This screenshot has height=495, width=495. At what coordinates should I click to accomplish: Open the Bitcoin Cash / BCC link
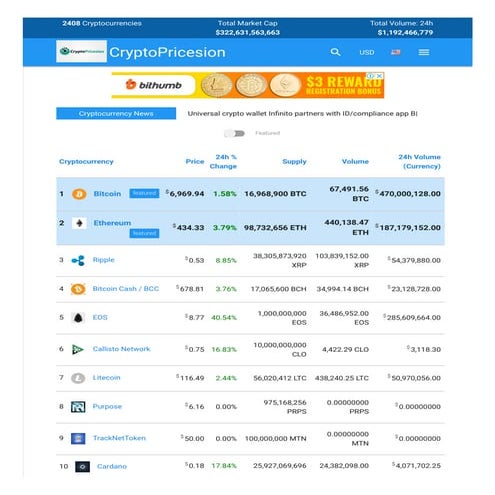pyautogui.click(x=126, y=289)
